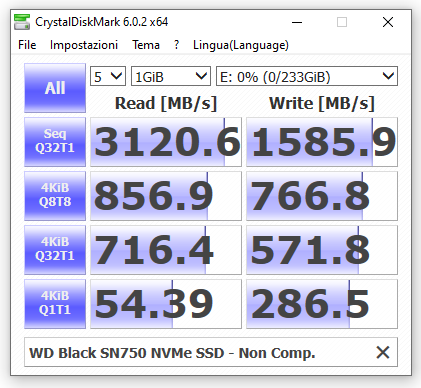Start the 4KiB Q8T8 test

click(55, 196)
